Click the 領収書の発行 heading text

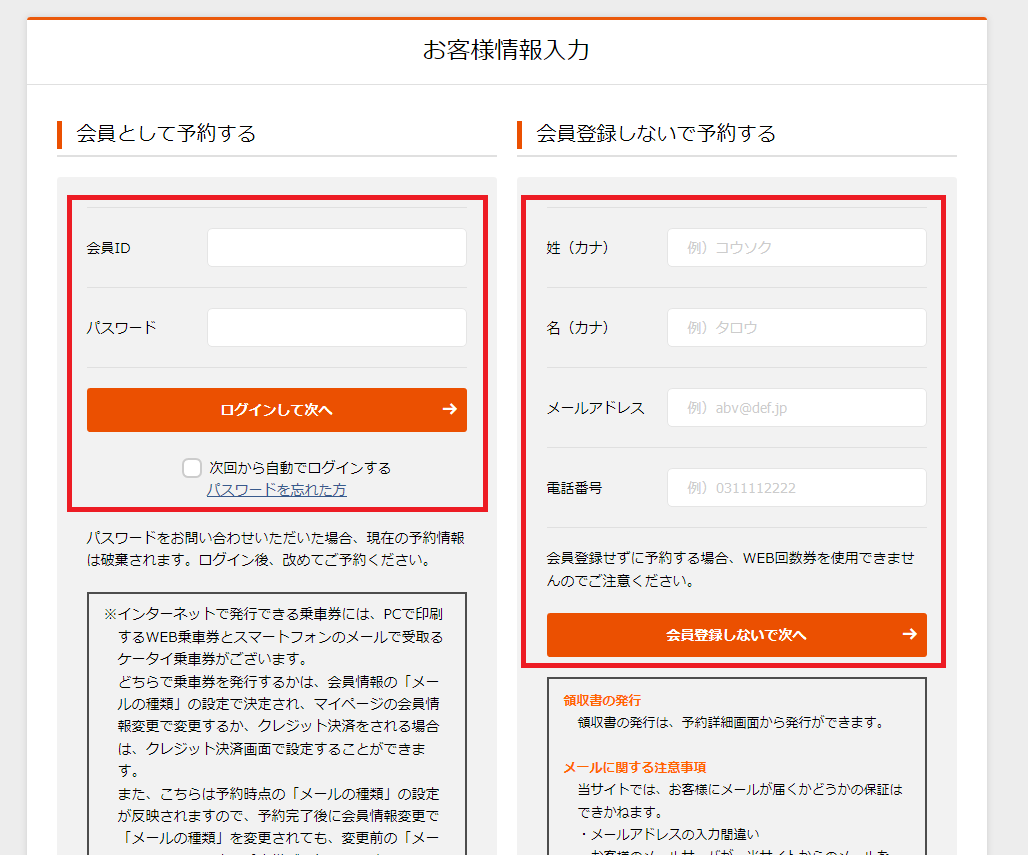(x=602, y=700)
